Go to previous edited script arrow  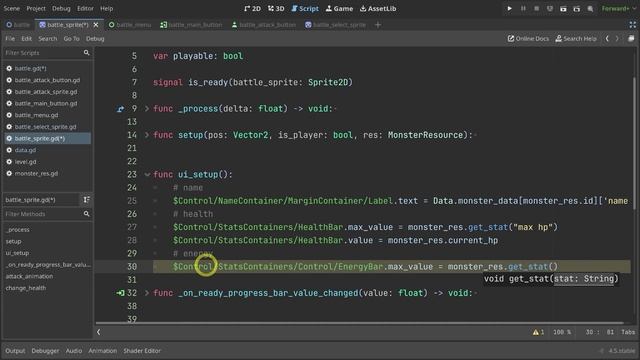click(x=607, y=39)
